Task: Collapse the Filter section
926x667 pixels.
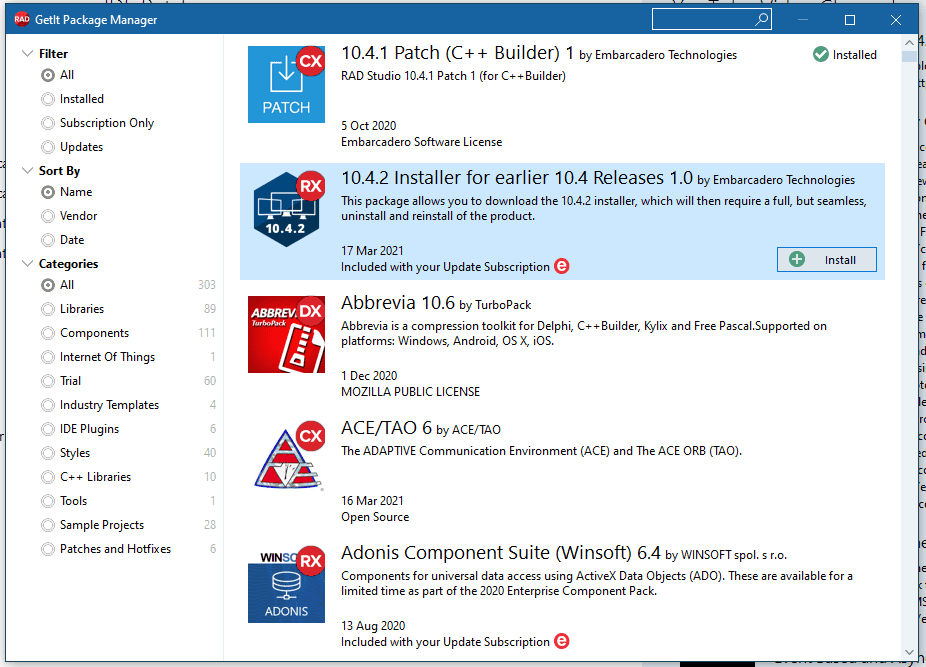Action: 27,53
